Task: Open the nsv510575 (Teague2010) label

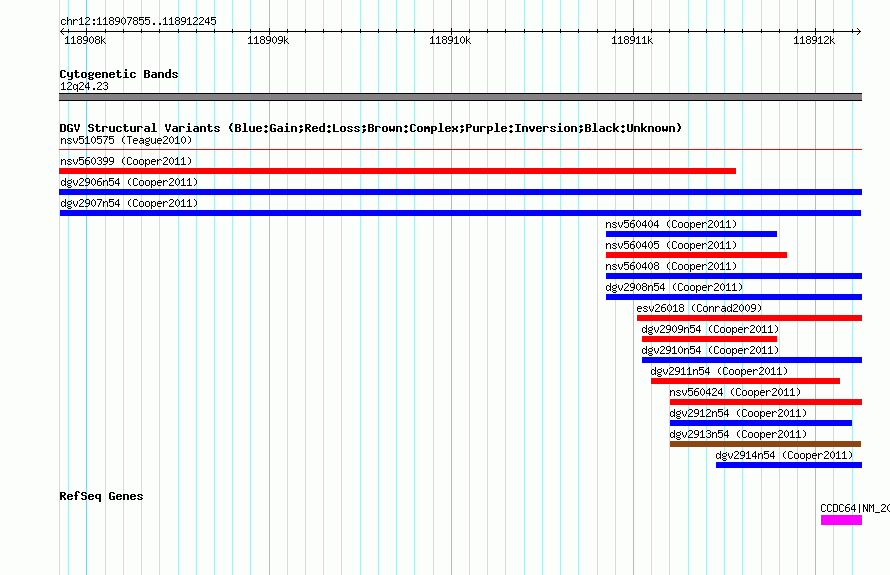Action: point(126,140)
